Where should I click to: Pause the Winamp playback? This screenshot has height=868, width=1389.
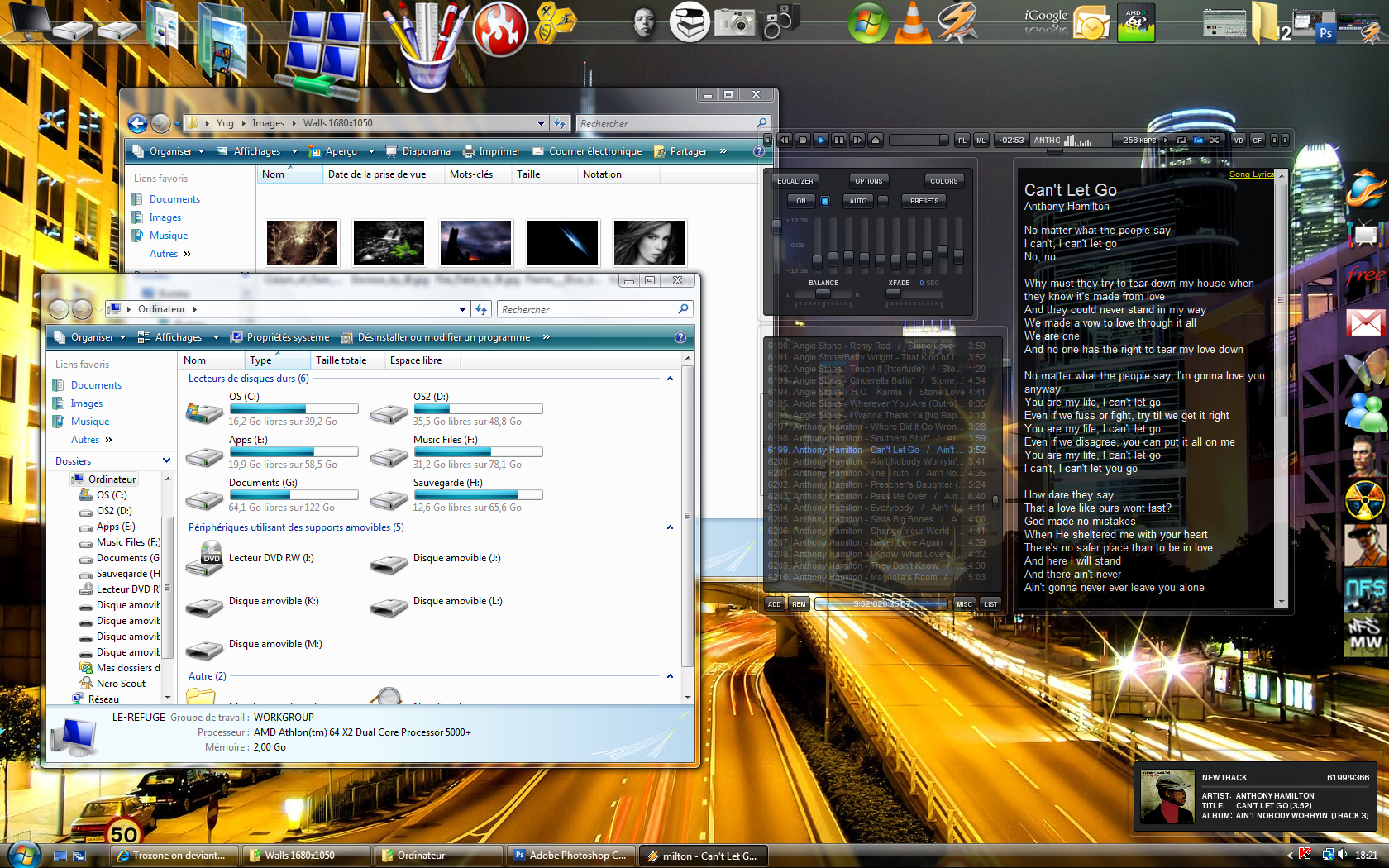click(839, 140)
